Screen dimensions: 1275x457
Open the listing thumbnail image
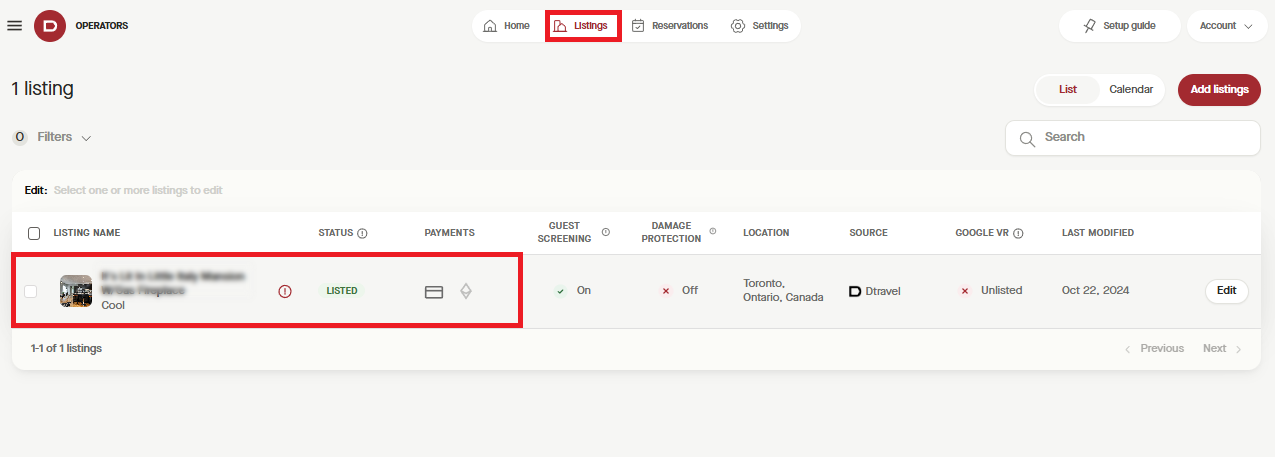(x=76, y=291)
